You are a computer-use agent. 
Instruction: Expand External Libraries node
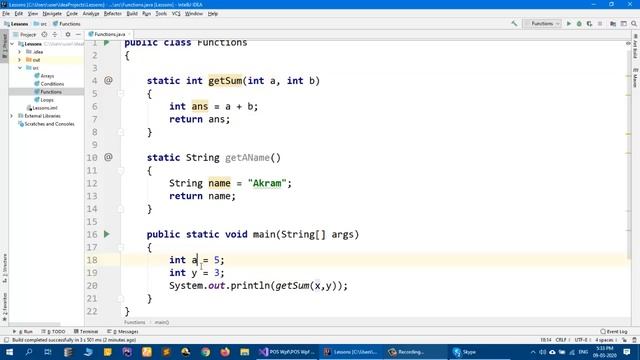[12, 116]
